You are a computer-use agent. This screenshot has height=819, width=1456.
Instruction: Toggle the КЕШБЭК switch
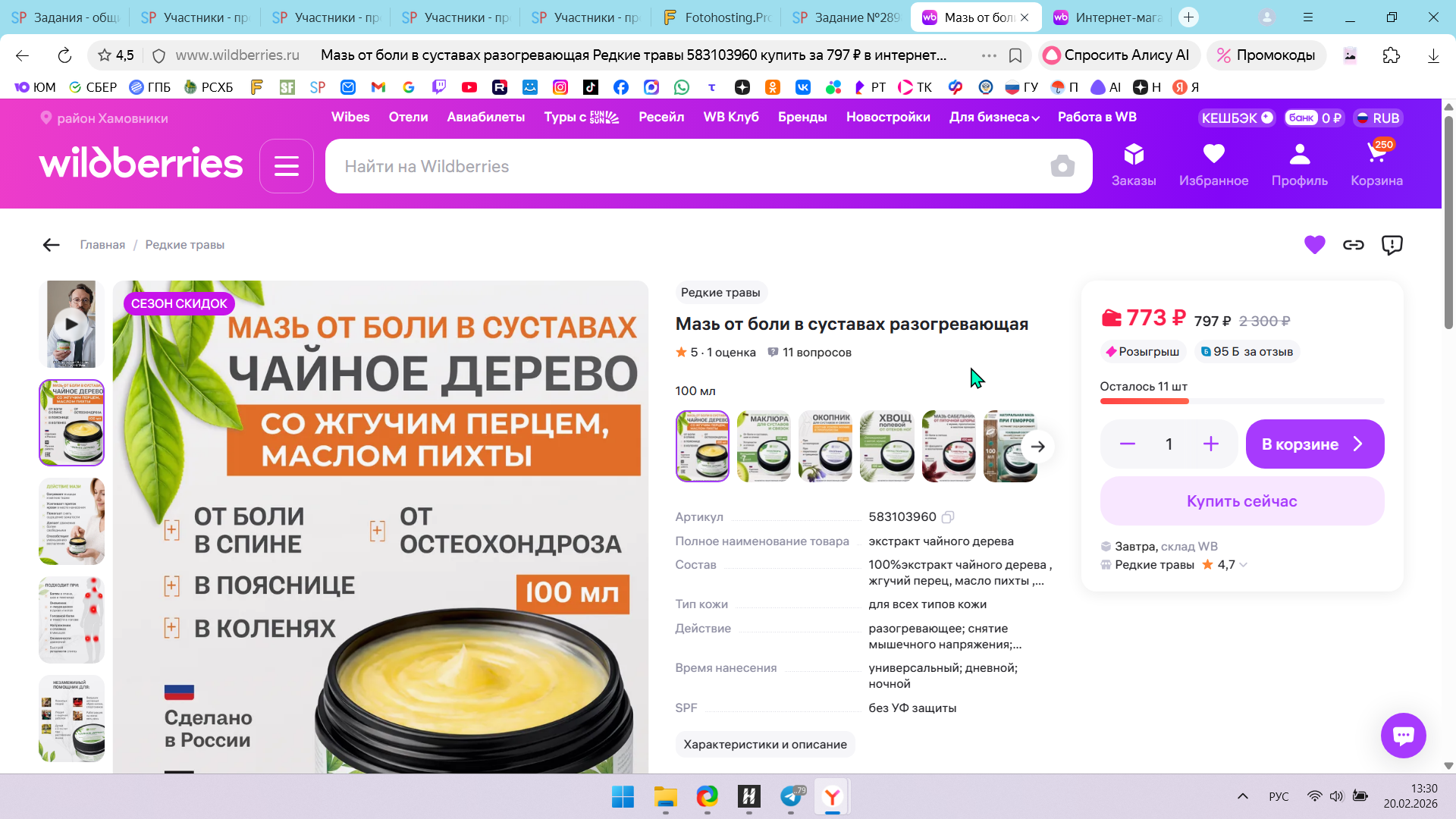point(1266,118)
